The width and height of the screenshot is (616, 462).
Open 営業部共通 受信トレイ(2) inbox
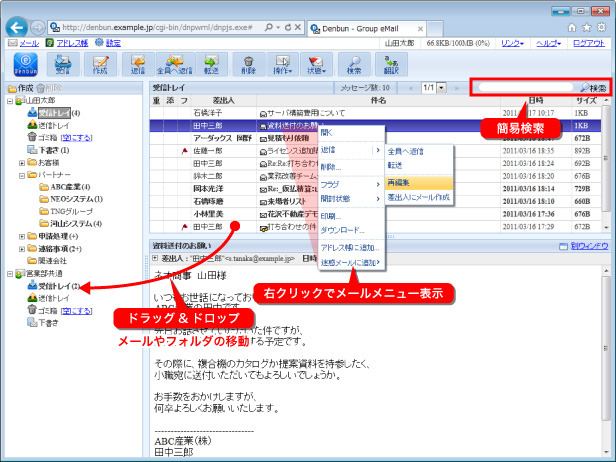(x=54, y=286)
